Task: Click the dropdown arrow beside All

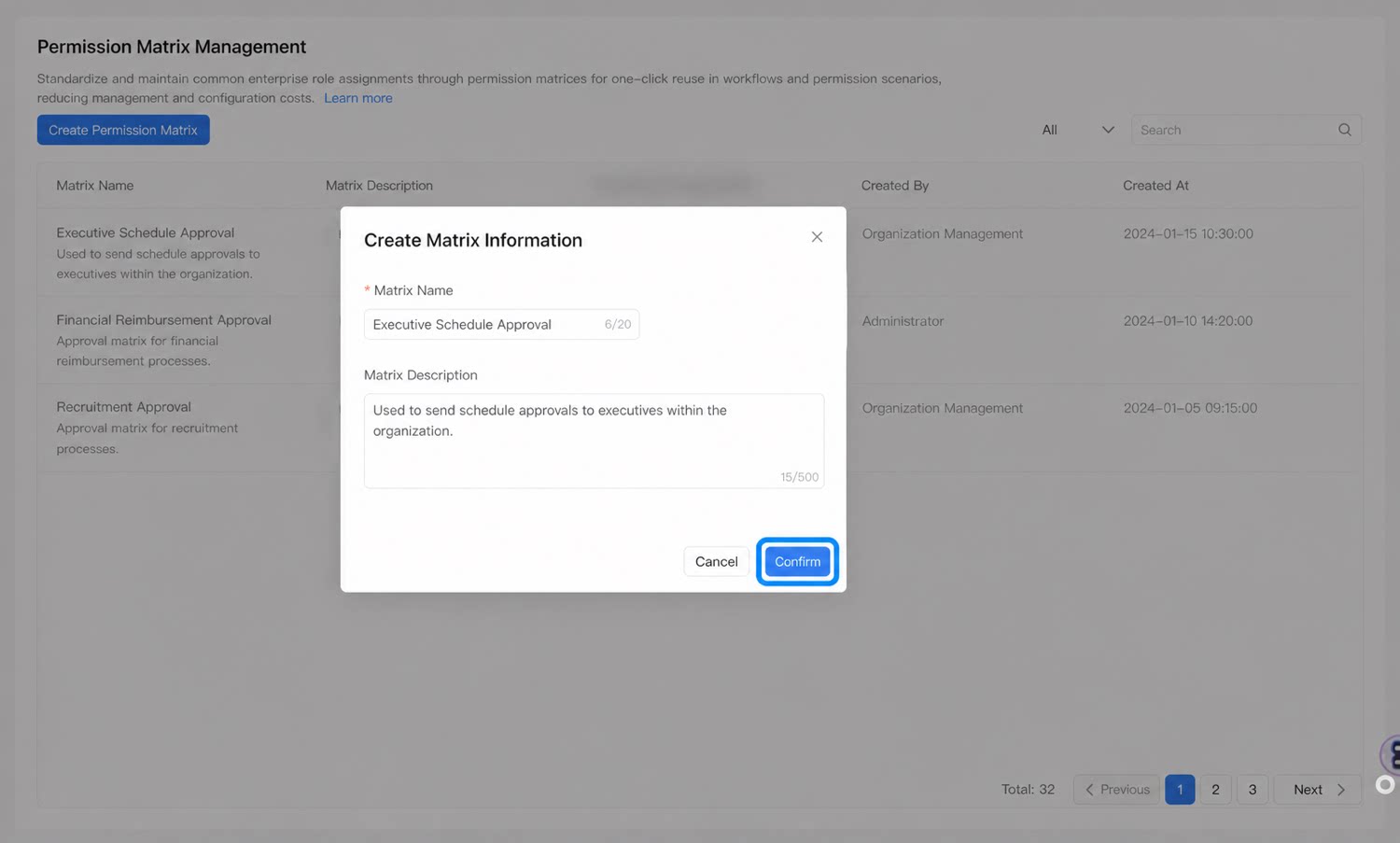Action: (x=1108, y=130)
